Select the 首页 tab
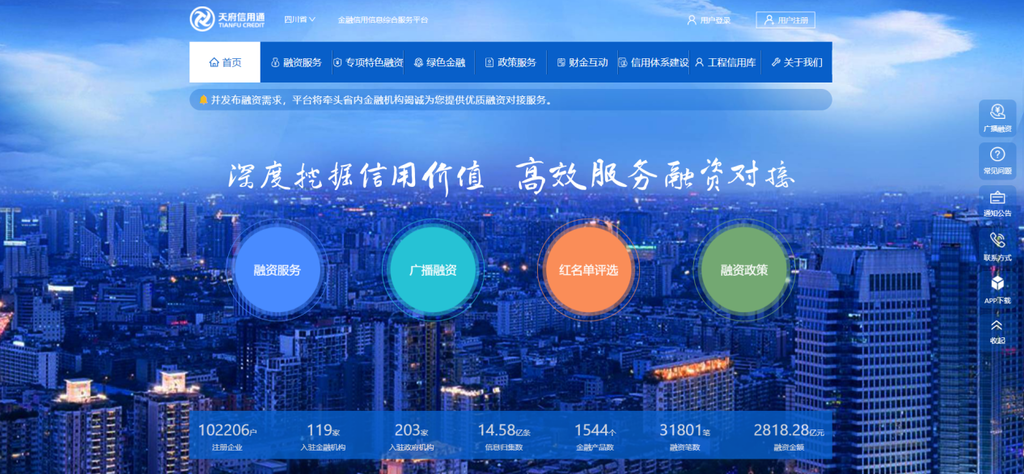The width and height of the screenshot is (1024, 474). pyautogui.click(x=225, y=62)
